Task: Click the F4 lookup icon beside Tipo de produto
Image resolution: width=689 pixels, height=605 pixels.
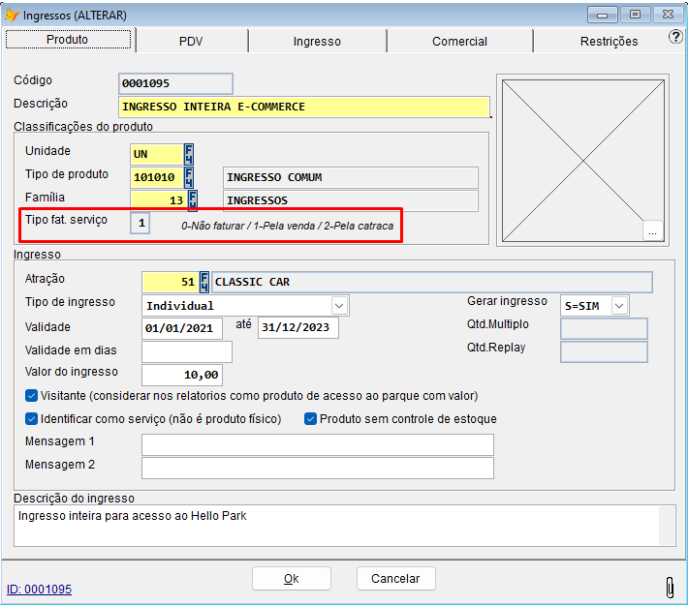Action: click(189, 177)
